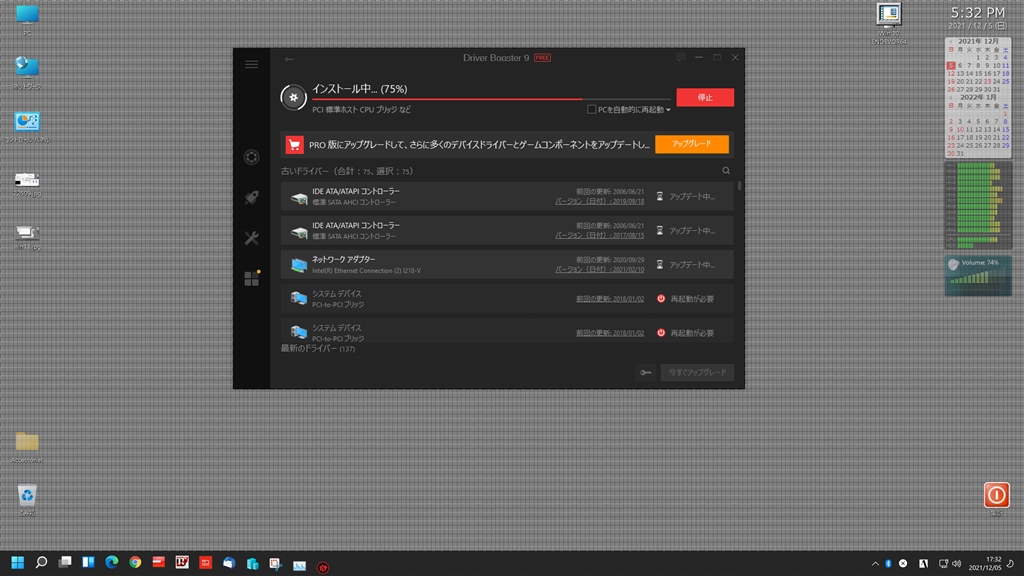Open version date 2021/02/10 link
1024x576 pixels.
[600, 270]
